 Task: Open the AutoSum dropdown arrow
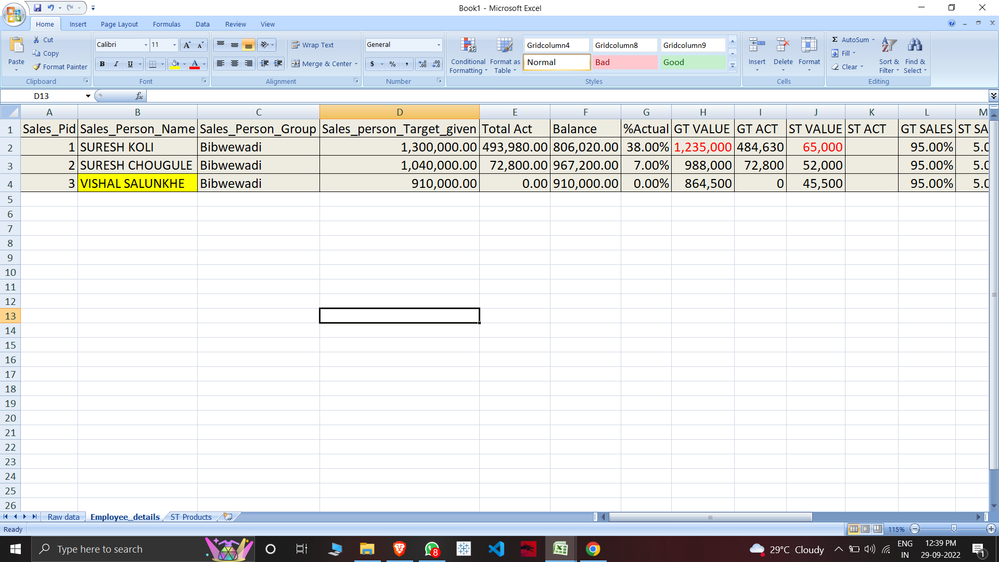point(873,40)
